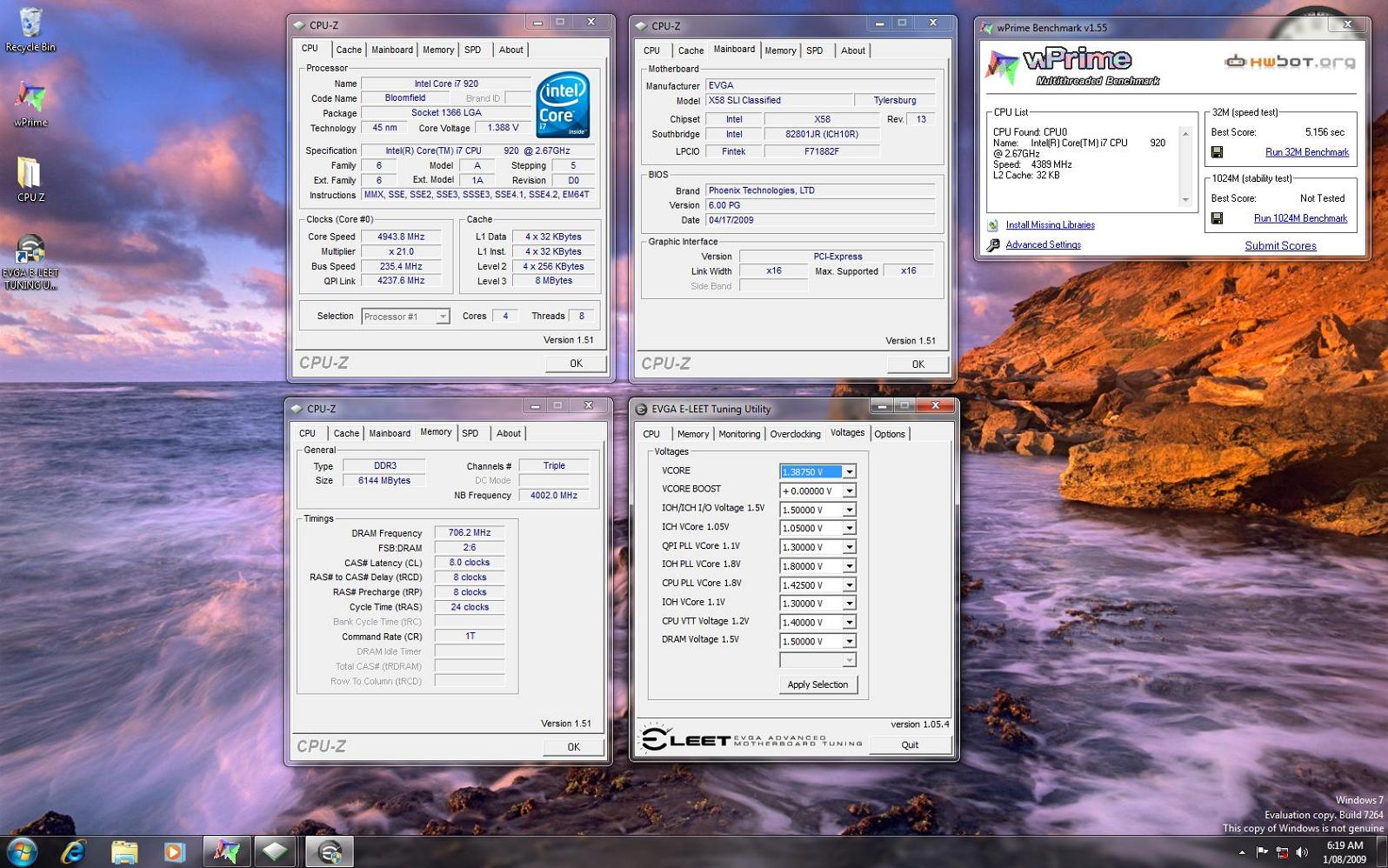Open the Advanced Settings link

(1044, 245)
